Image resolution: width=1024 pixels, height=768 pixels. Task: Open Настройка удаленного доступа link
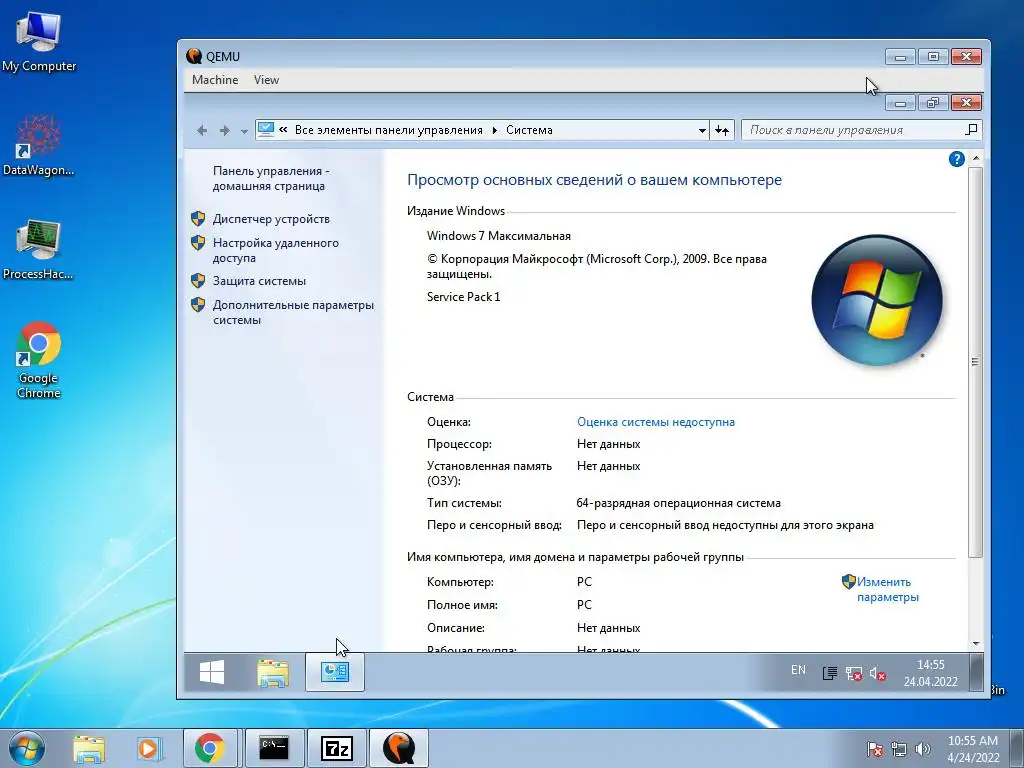point(276,250)
